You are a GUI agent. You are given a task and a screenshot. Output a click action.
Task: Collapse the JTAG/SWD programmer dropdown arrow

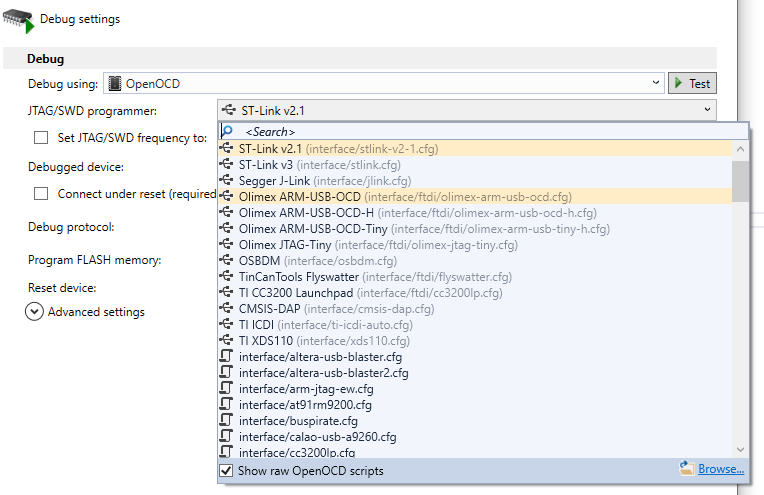(x=707, y=110)
